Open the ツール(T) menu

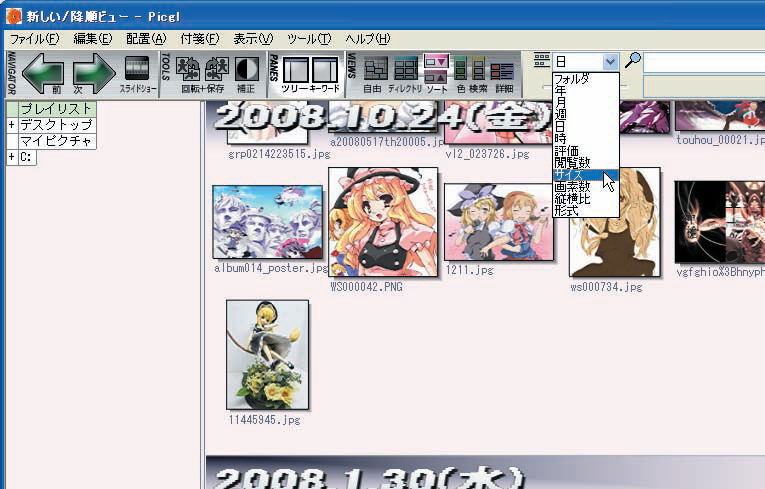(x=309, y=39)
